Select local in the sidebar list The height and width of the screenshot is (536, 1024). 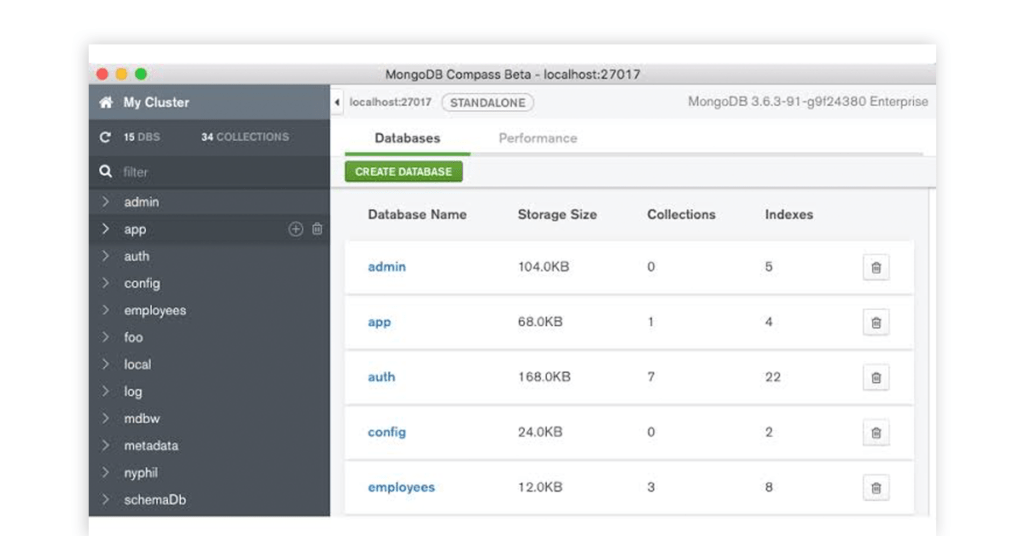137,364
